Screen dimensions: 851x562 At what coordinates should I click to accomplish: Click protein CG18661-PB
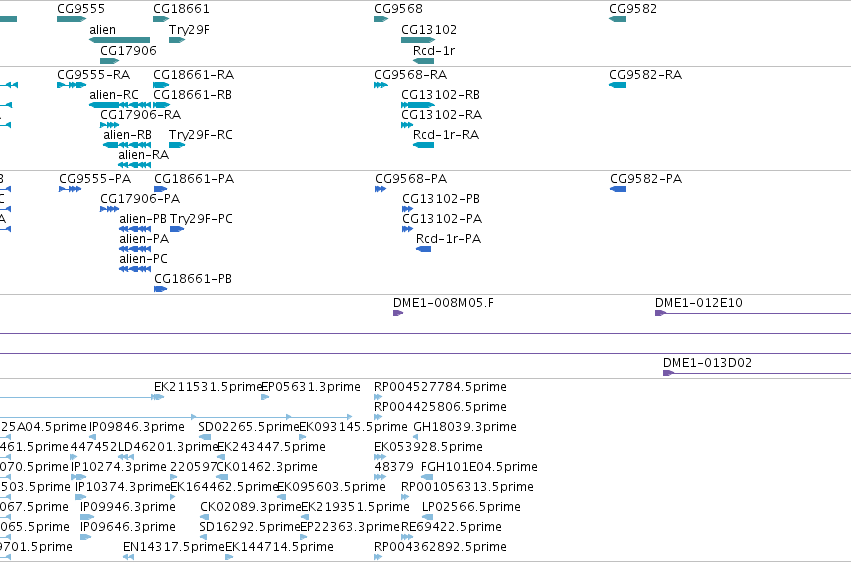click(161, 289)
